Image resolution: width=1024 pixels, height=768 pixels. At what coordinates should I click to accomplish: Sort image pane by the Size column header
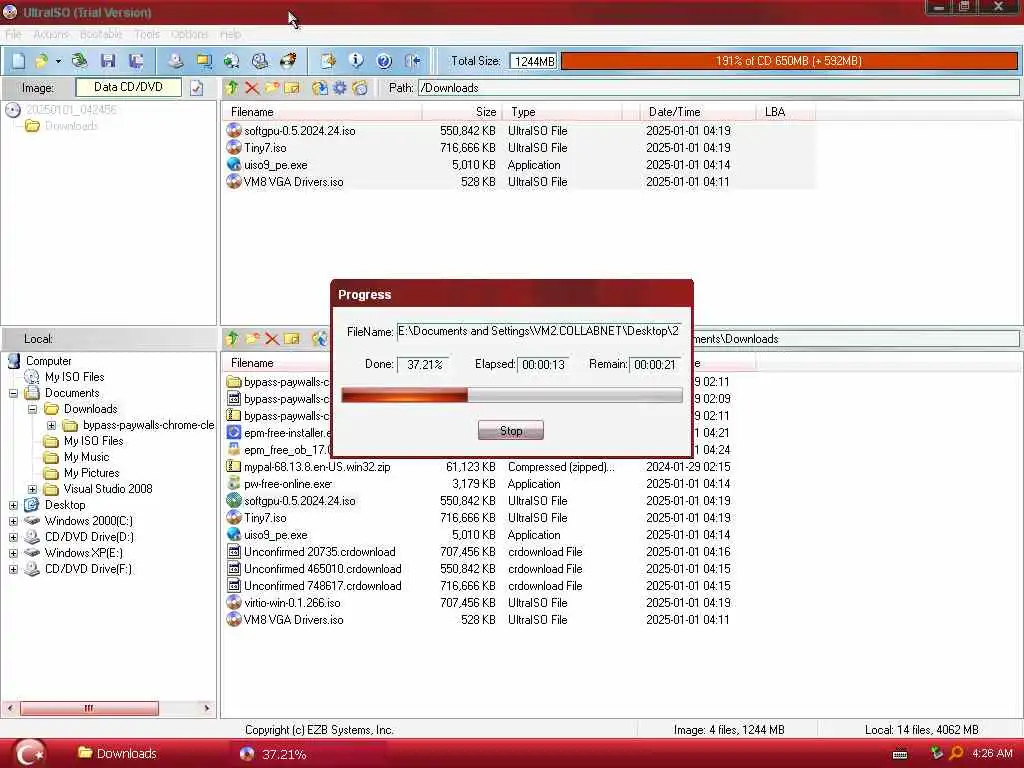click(x=461, y=112)
